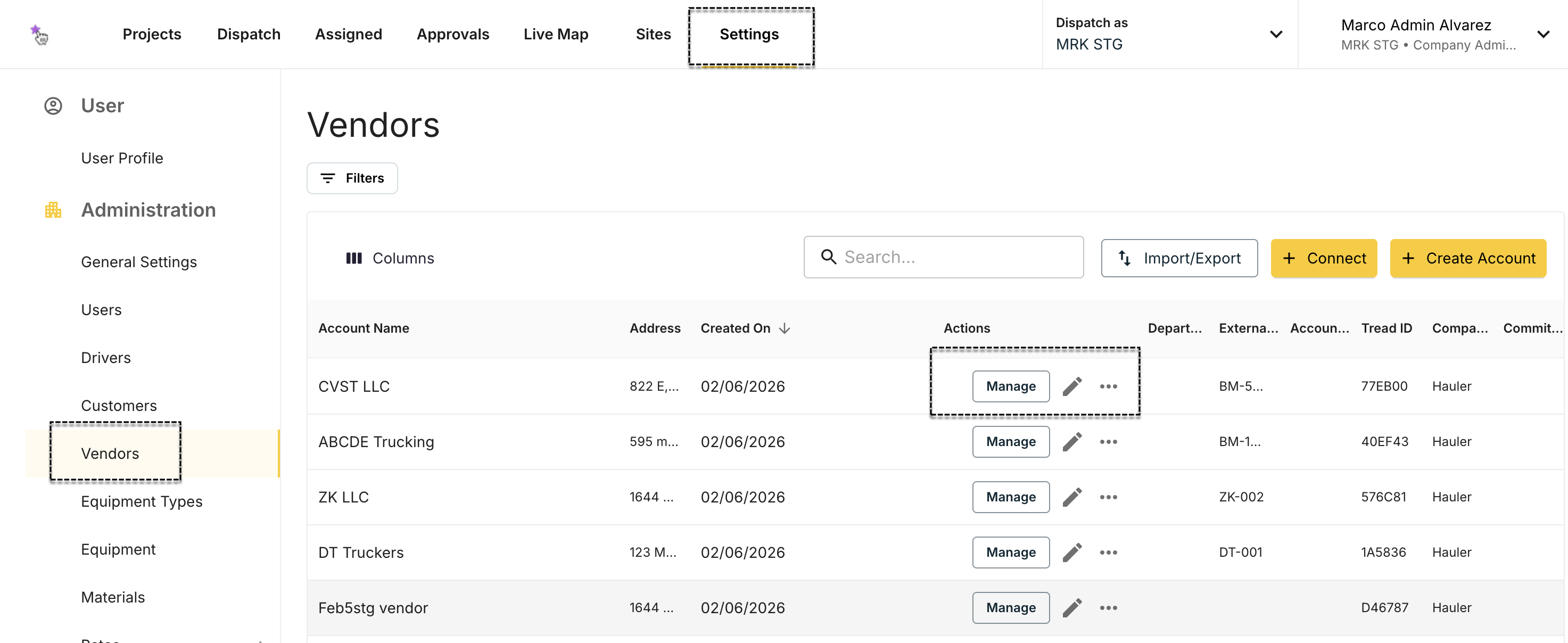Screen dimensions: 1568x643
Task: Click the search magnifier icon
Action: coord(828,257)
